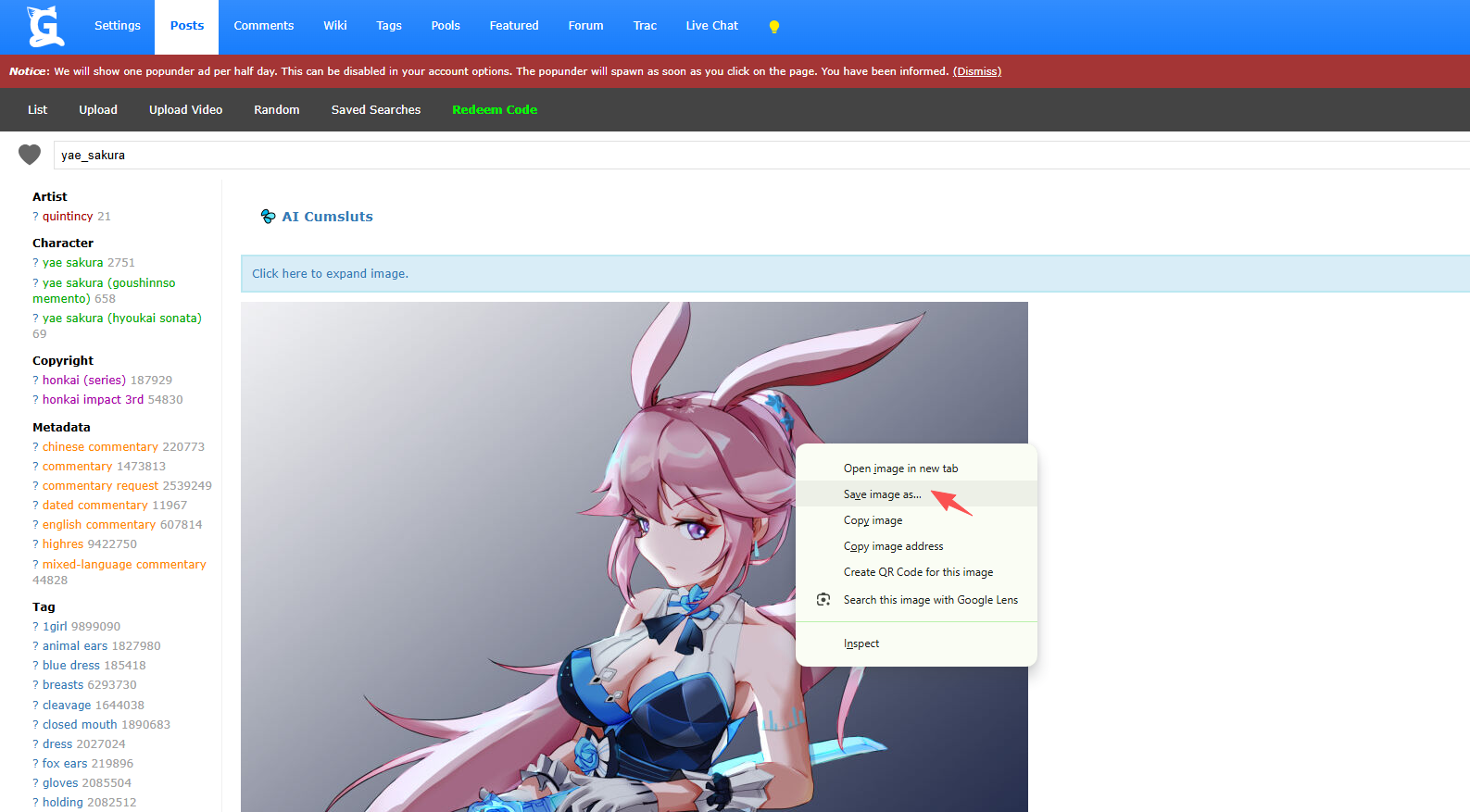
Task: Open wiki question mark for quintincy
Action: click(35, 217)
